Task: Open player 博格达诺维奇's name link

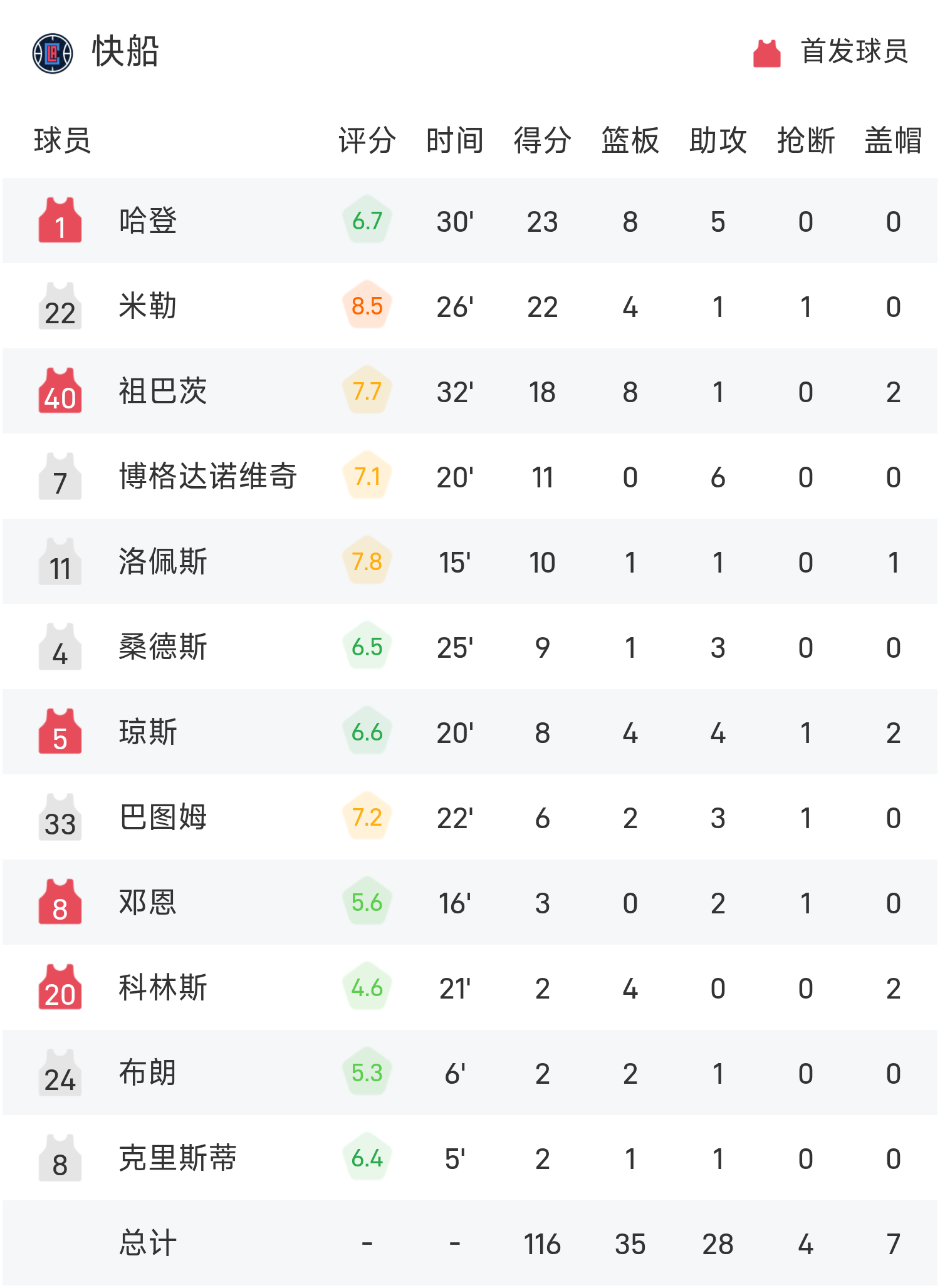Action: [x=208, y=476]
